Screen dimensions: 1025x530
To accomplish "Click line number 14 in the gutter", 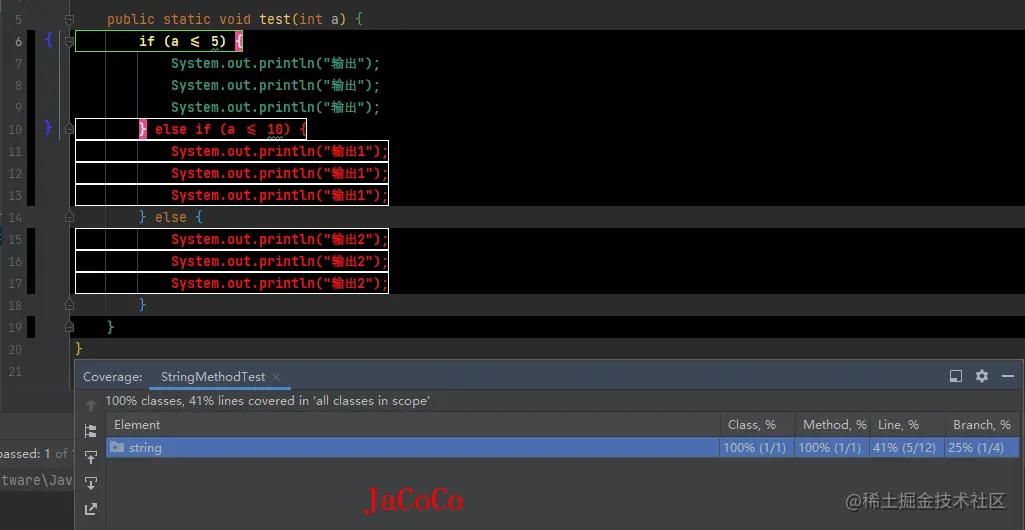I will [x=15, y=217].
